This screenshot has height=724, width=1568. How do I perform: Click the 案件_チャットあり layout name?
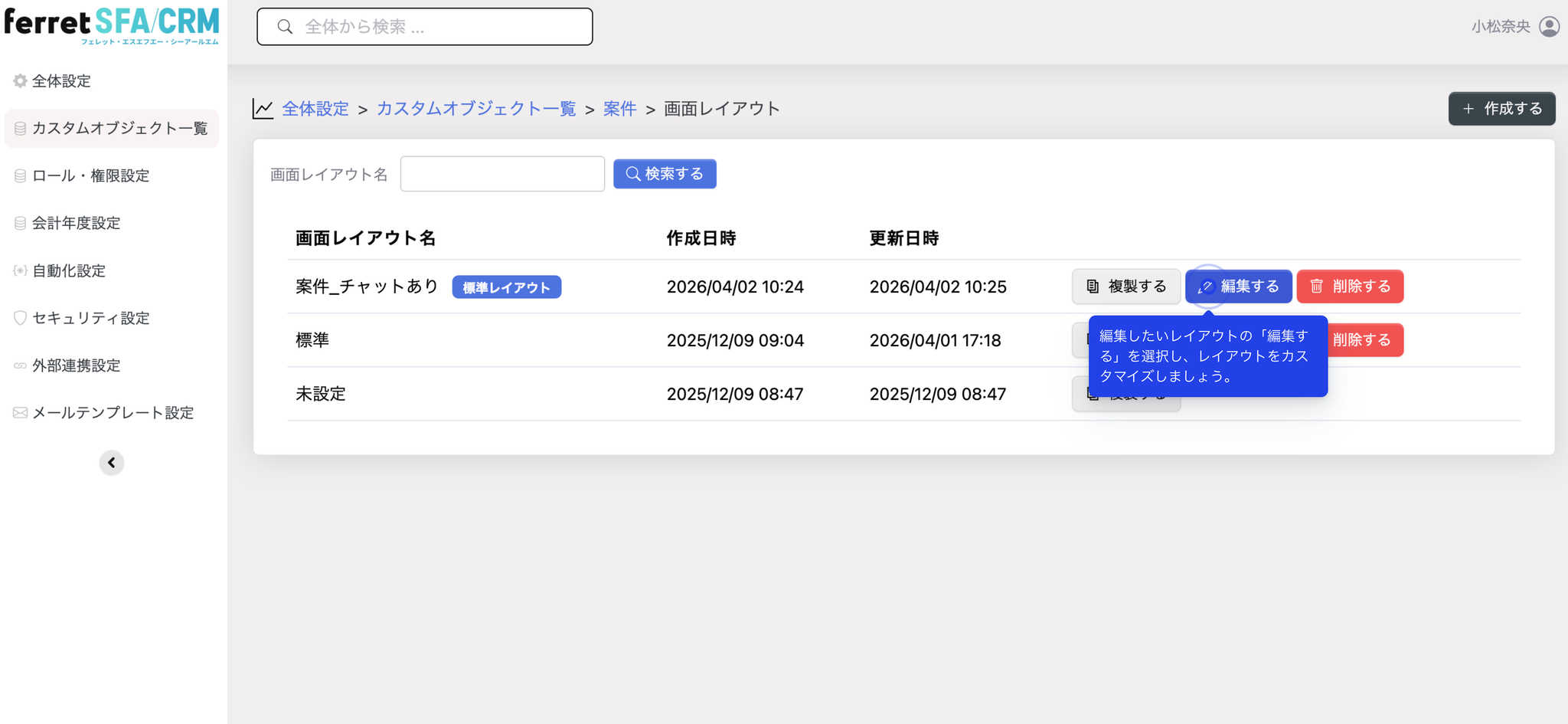pyautogui.click(x=367, y=287)
